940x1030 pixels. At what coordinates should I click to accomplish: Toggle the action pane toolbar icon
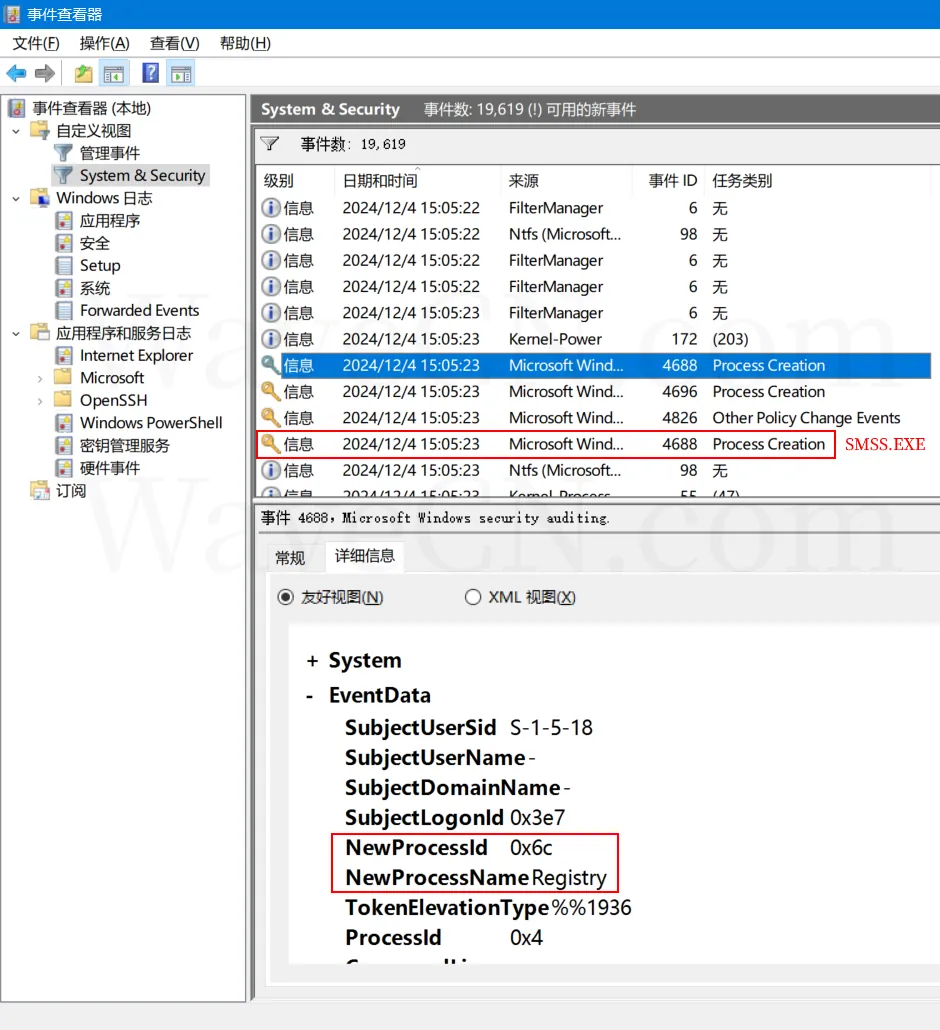coord(181,74)
